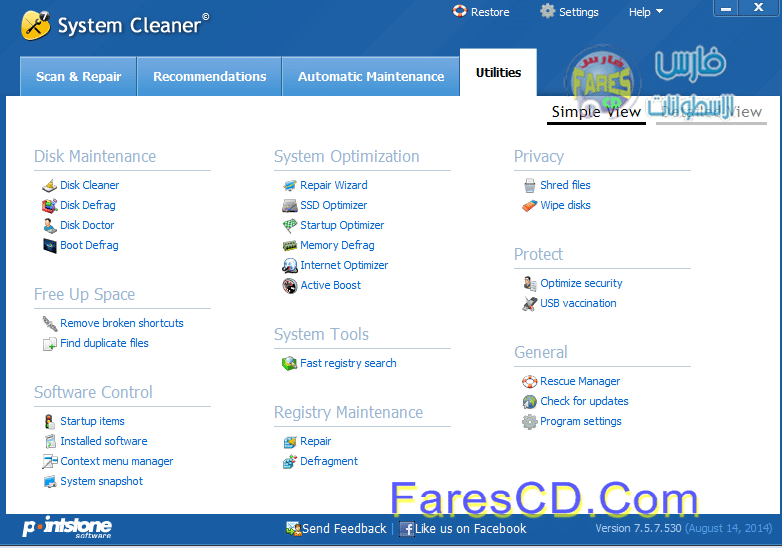
Task: Launch the Active Boost link
Action: (x=331, y=285)
